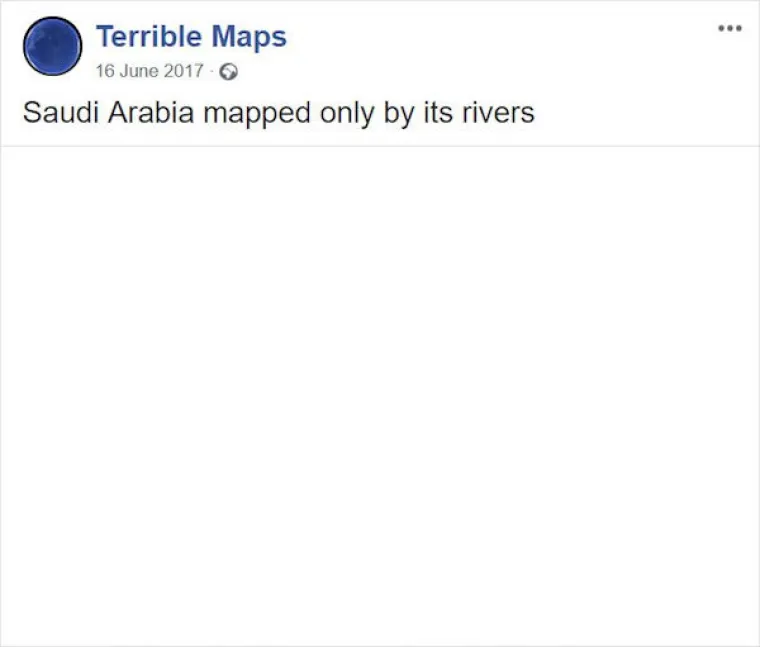The image size is (760, 647).
Task: Show more options for this post
Action: pos(730,28)
